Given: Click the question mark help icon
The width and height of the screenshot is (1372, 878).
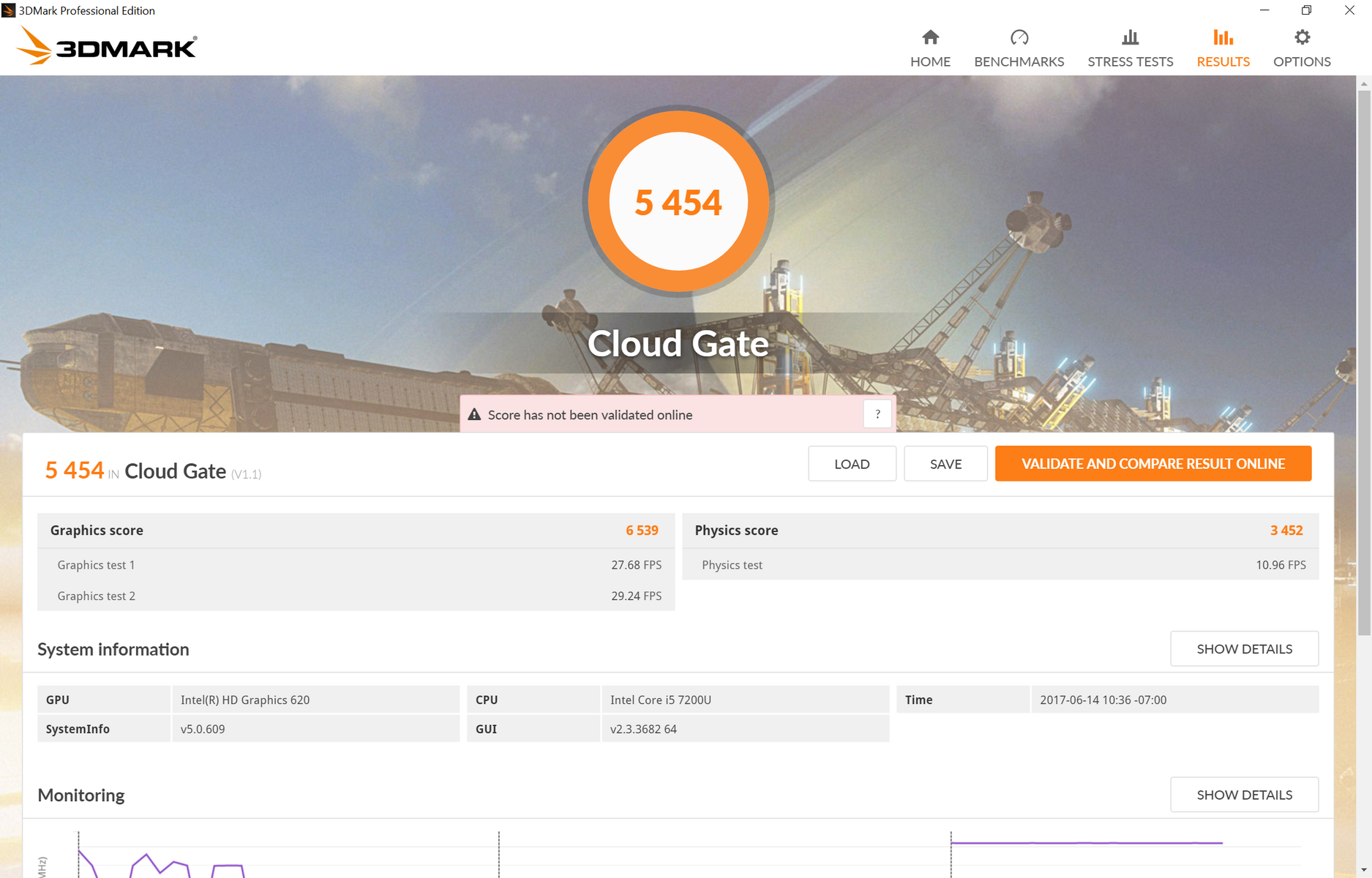Looking at the screenshot, I should point(877,414).
